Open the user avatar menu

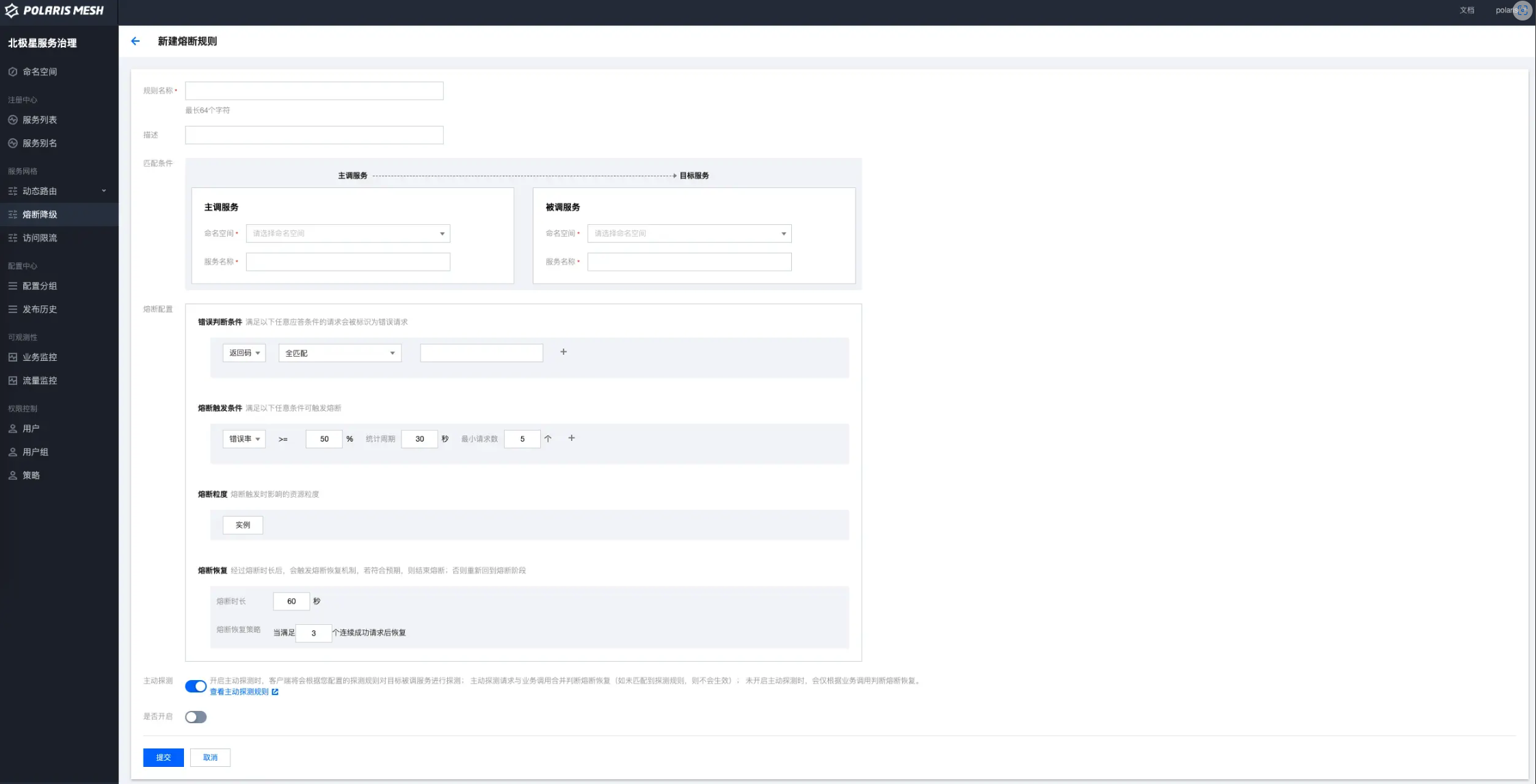1522,10
